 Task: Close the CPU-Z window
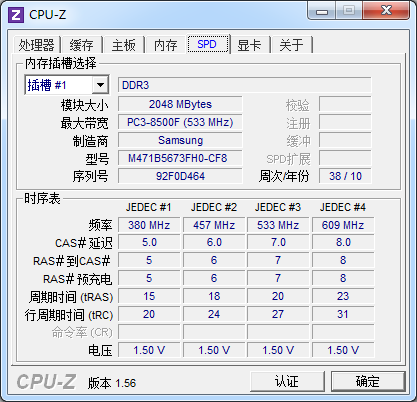pyautogui.click(x=386, y=10)
